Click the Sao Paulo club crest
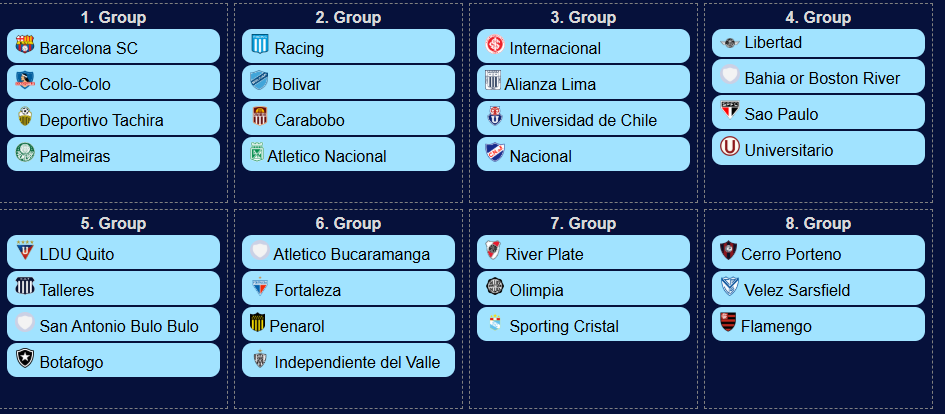The image size is (945, 414). pyautogui.click(x=730, y=110)
